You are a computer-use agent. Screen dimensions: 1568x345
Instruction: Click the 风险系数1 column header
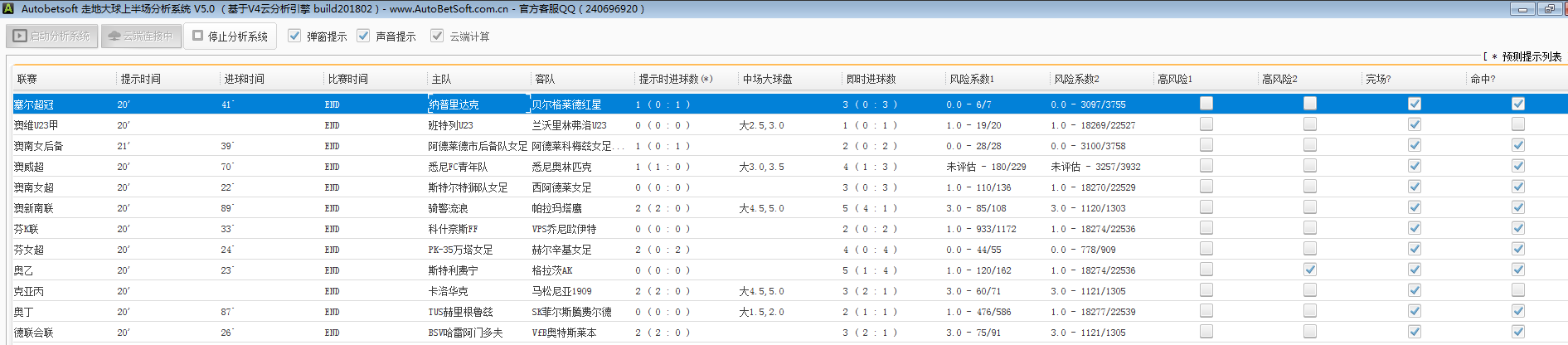tap(972, 79)
